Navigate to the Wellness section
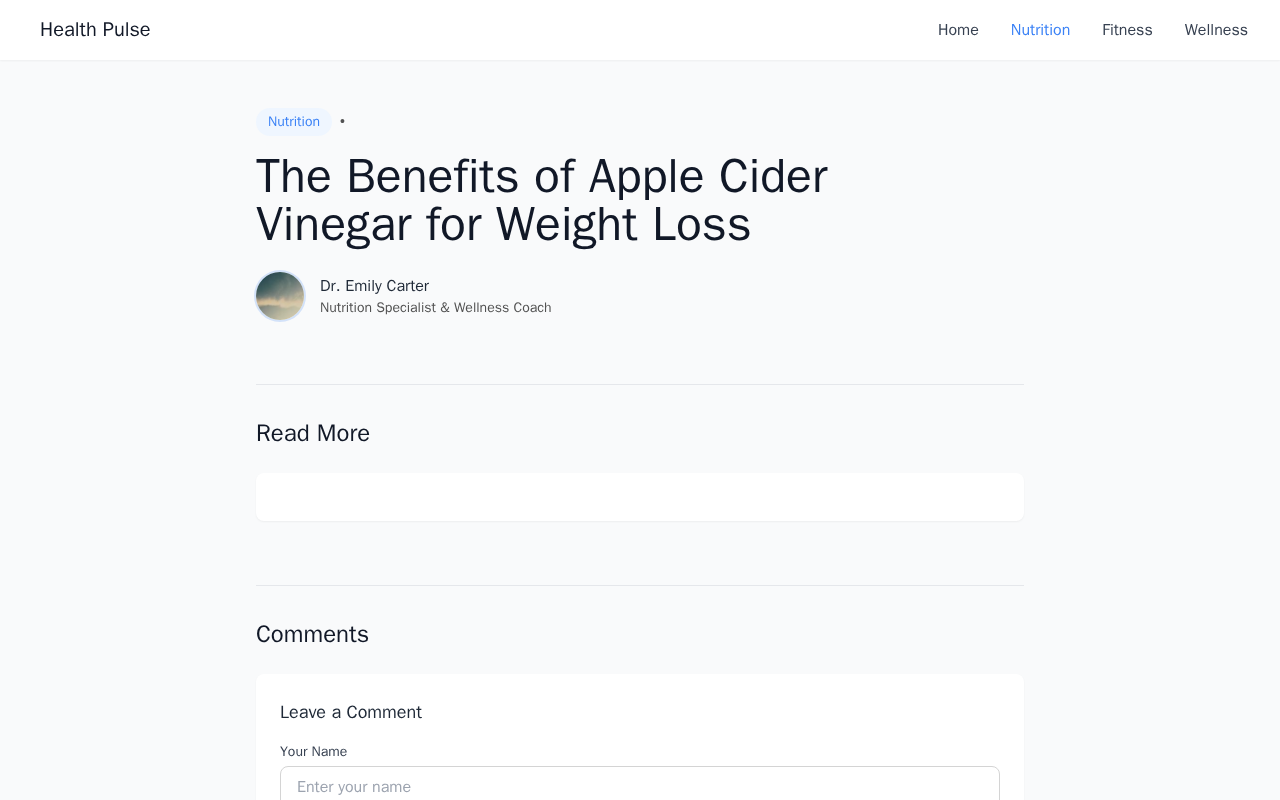Screen dimensions: 1280x800 pos(1216,30)
